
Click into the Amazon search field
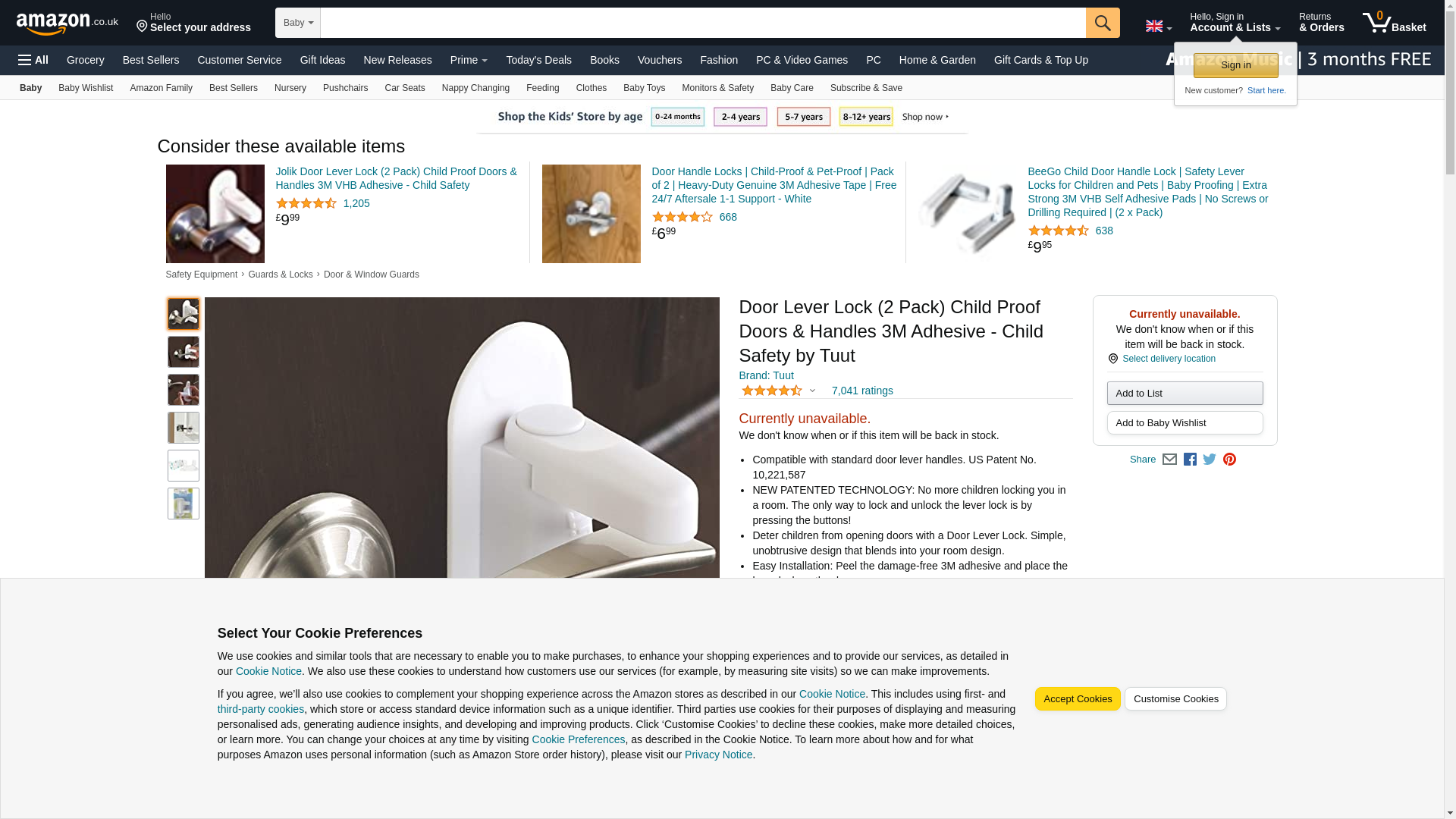[703, 23]
